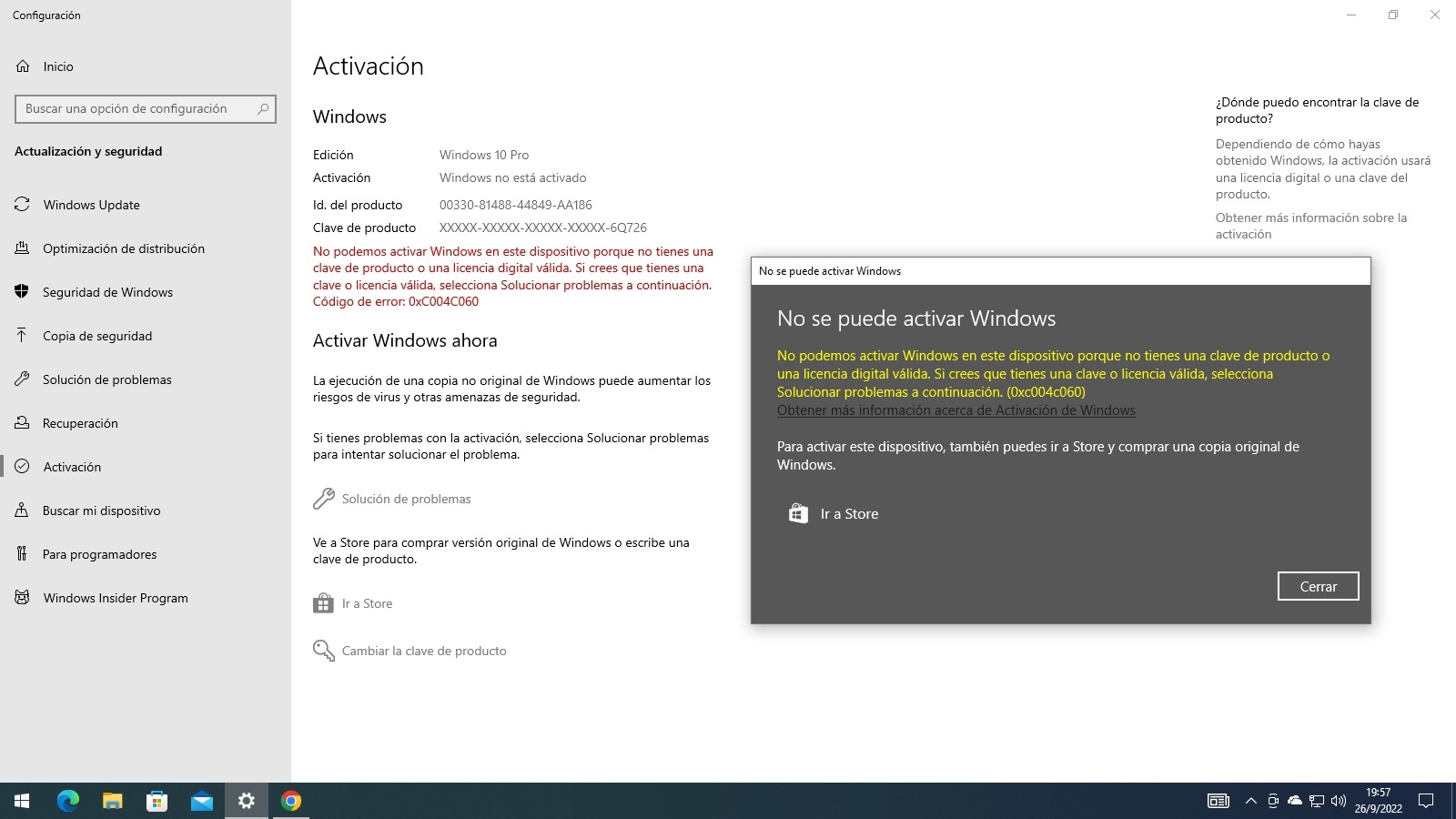
Task: Open Seguridad de Windows page label
Action: pyautogui.click(x=107, y=292)
